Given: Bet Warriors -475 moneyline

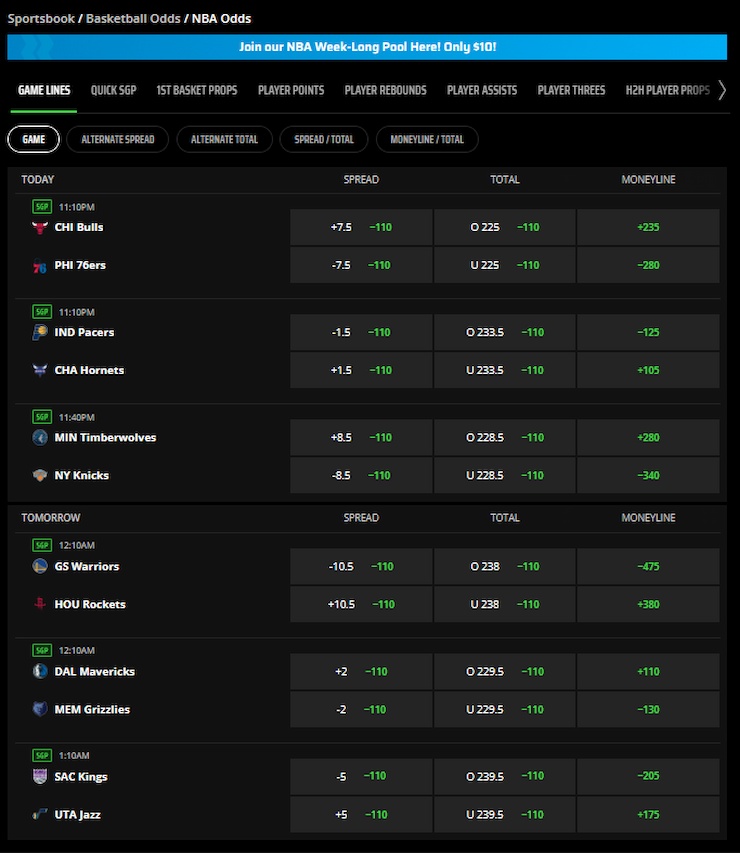Looking at the screenshot, I should pyautogui.click(x=648, y=566).
